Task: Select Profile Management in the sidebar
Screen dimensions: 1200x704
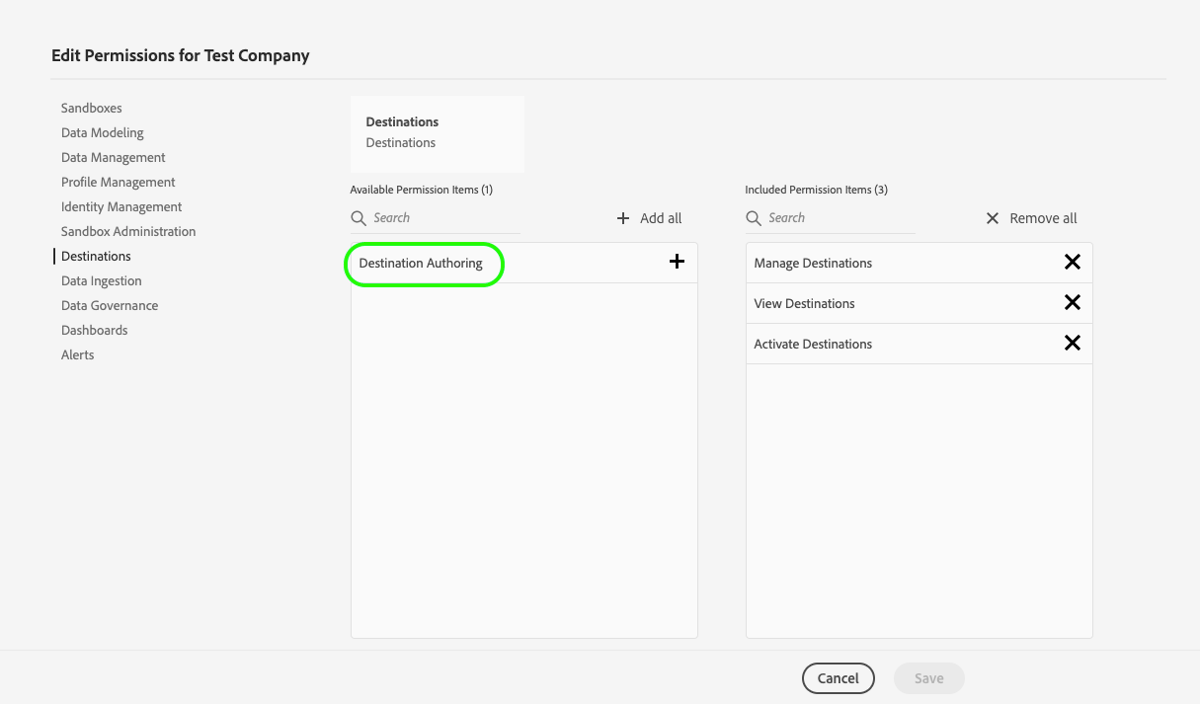Action: point(117,182)
